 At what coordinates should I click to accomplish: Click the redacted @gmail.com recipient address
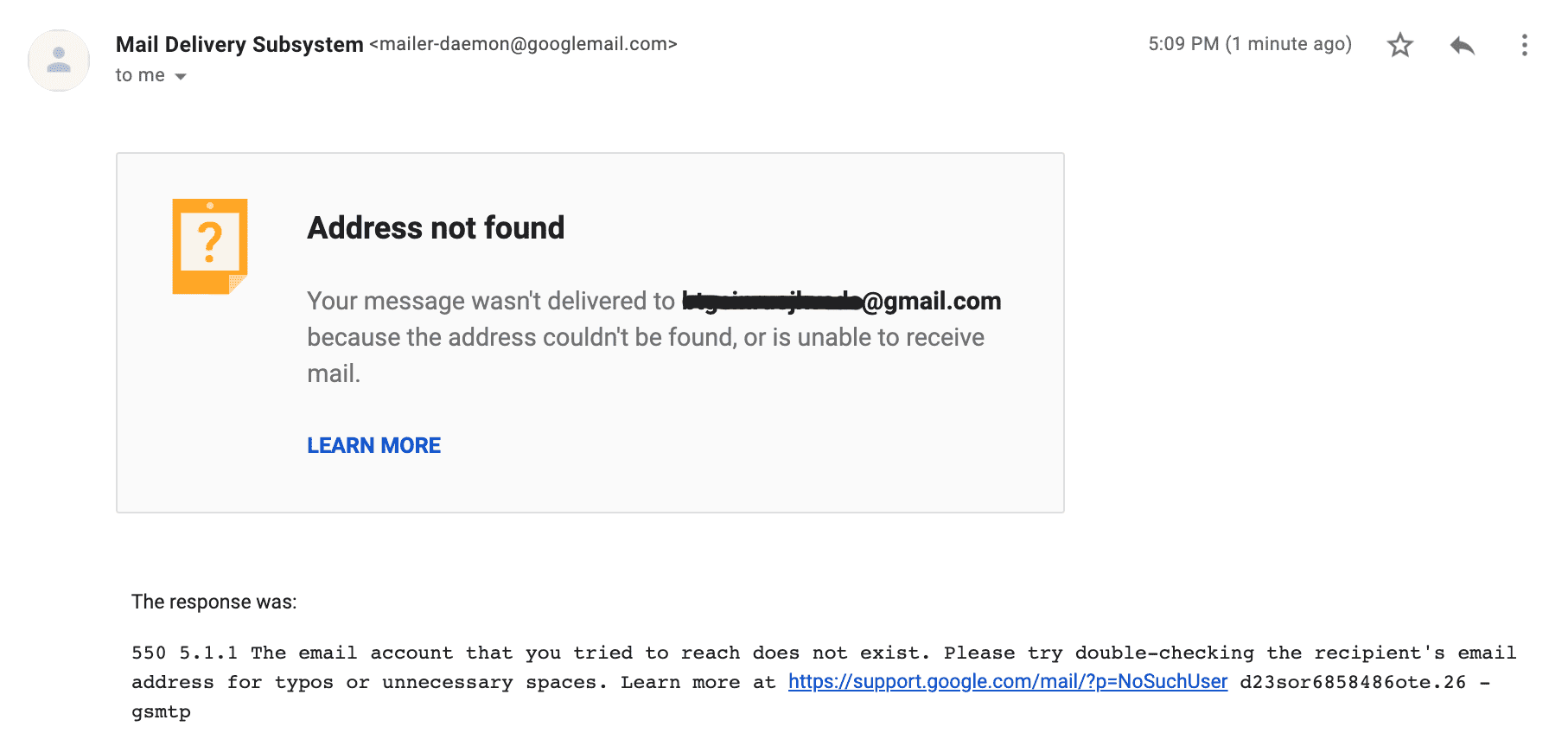841,301
